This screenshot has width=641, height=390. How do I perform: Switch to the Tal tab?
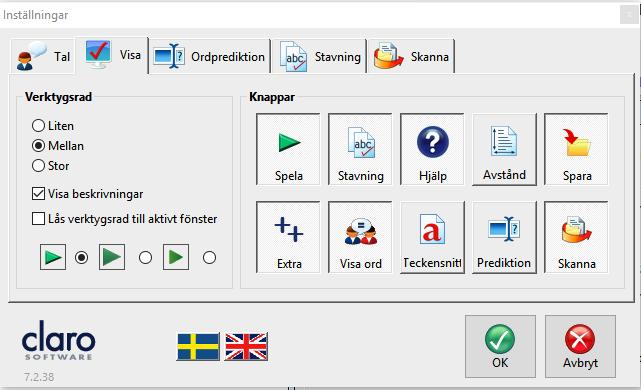coord(43,56)
